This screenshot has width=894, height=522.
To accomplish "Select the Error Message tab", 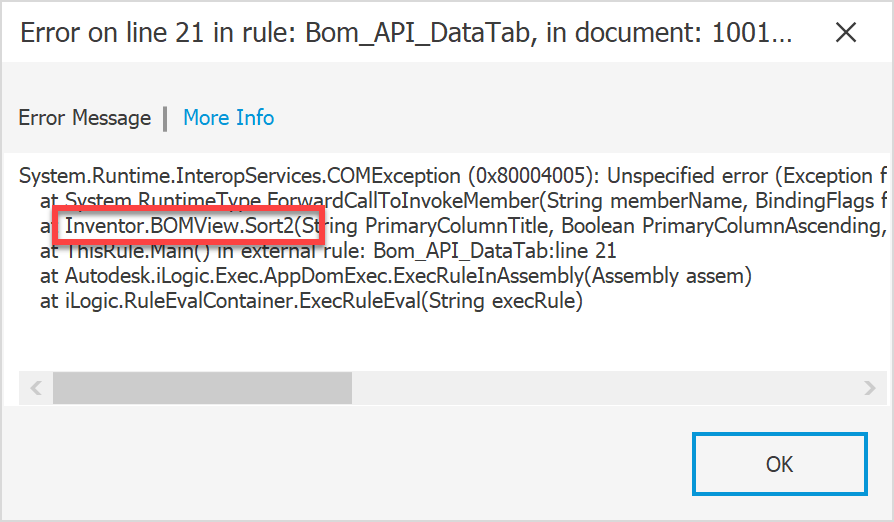I will coord(85,118).
